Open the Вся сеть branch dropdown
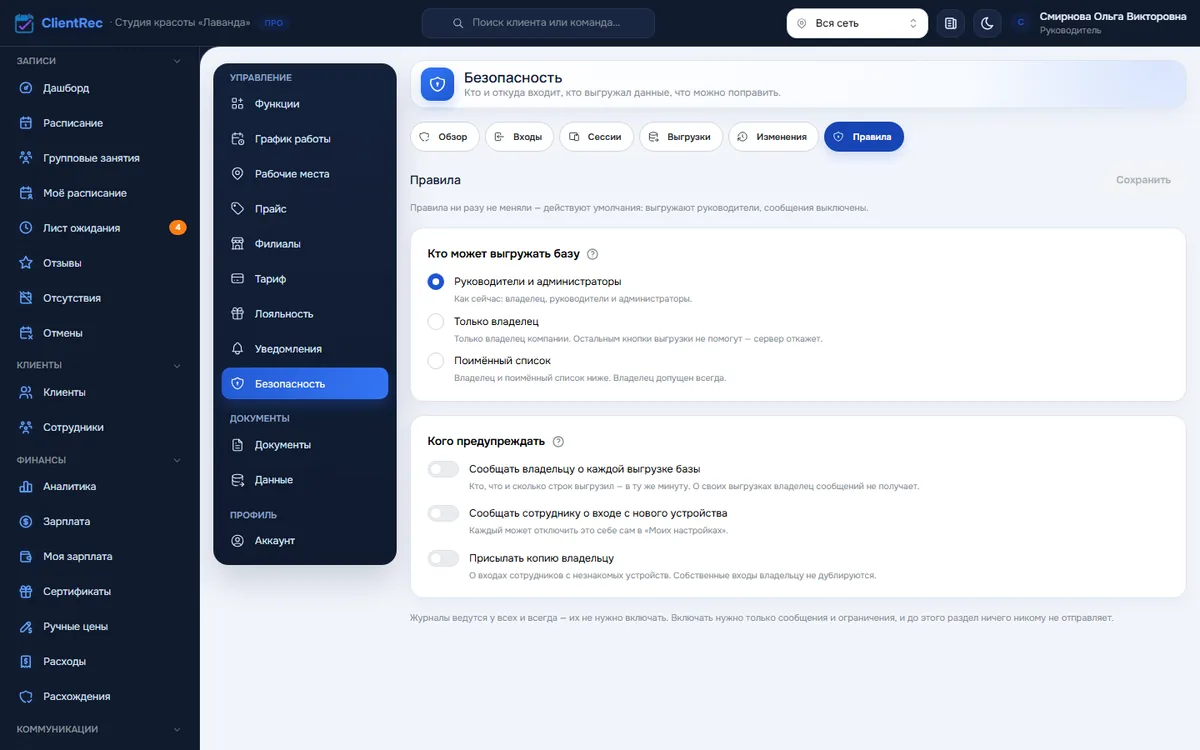The width and height of the screenshot is (1200, 750). (x=857, y=23)
